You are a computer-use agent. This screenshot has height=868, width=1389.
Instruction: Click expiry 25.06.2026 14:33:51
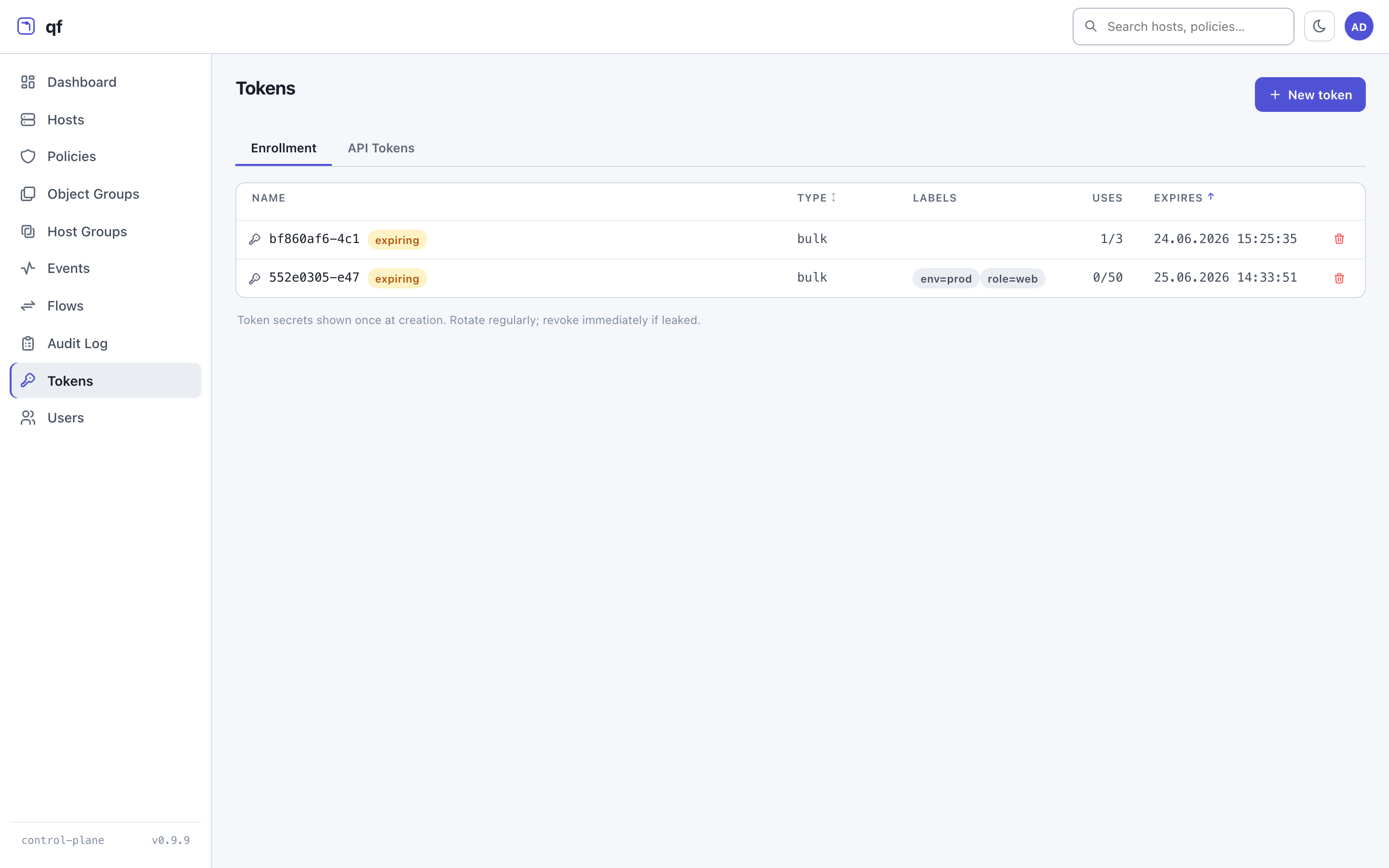[1226, 277]
